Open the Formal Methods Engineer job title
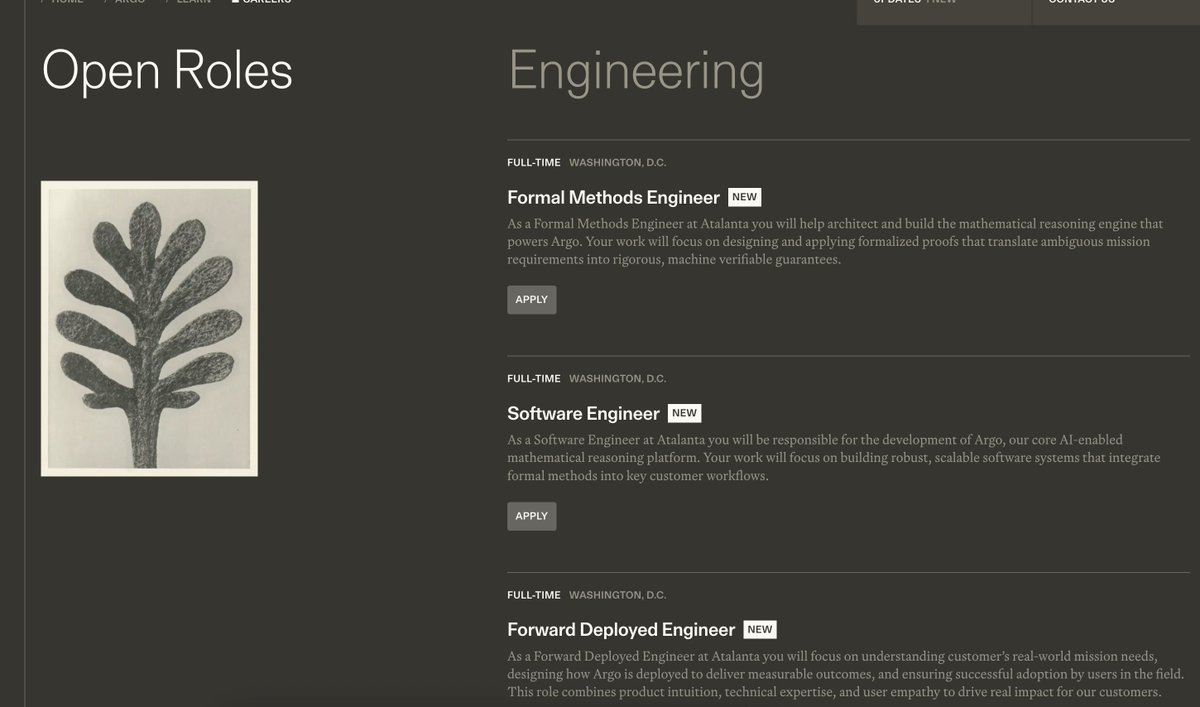The width and height of the screenshot is (1200, 707). (613, 197)
